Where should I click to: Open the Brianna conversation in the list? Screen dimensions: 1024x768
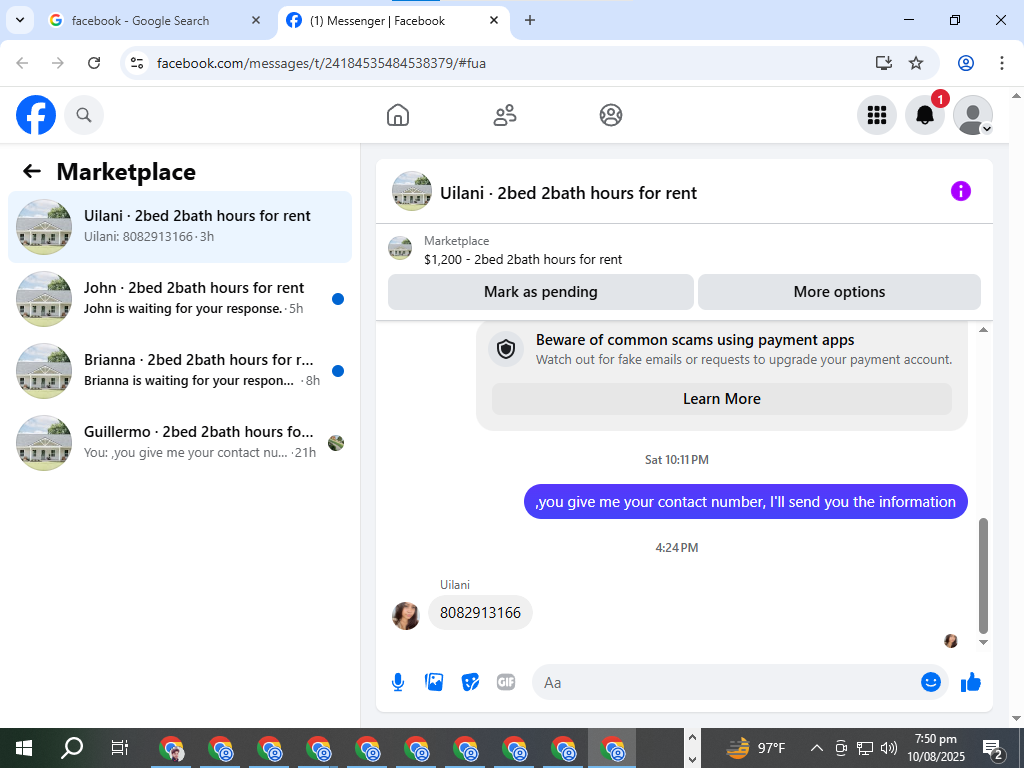[x=180, y=370]
